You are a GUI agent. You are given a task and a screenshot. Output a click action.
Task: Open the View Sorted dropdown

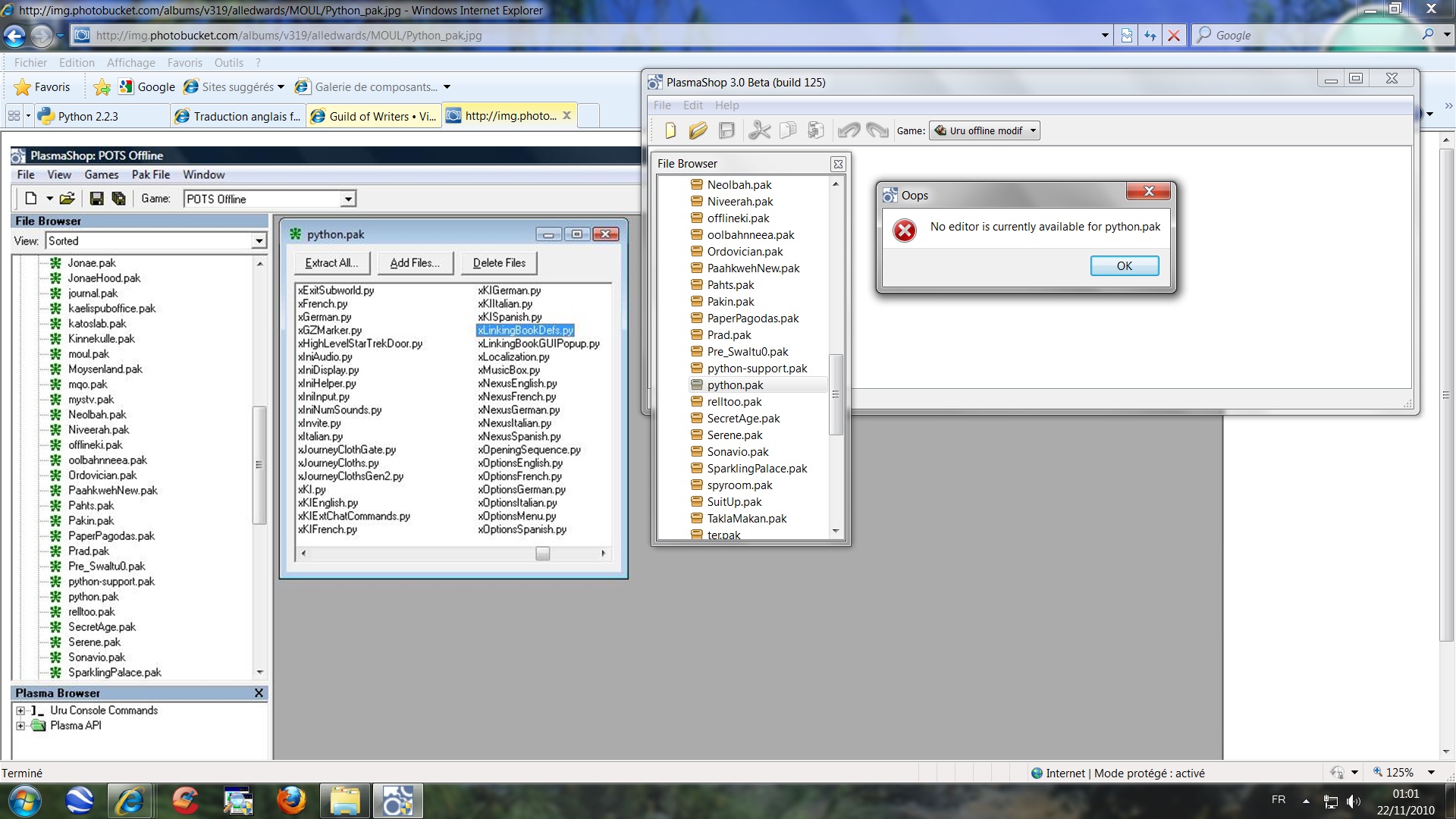[x=155, y=241]
